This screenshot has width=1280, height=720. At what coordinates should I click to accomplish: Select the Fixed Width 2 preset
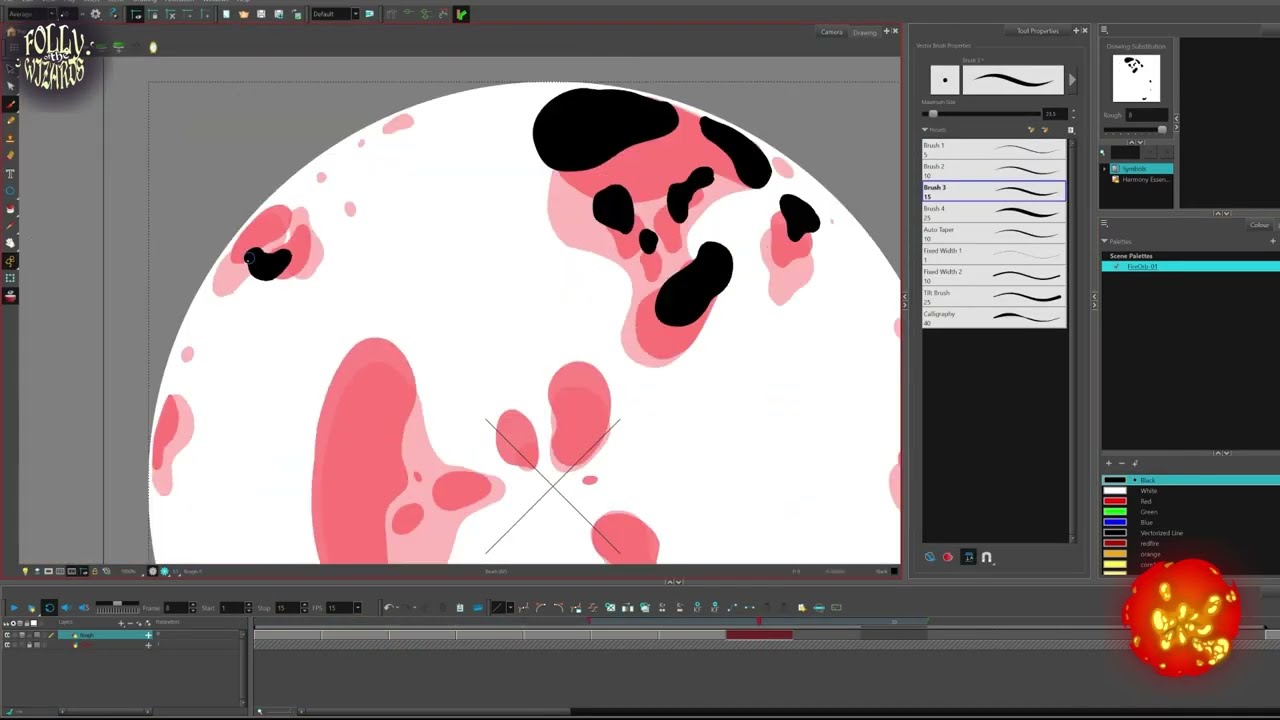coord(994,275)
